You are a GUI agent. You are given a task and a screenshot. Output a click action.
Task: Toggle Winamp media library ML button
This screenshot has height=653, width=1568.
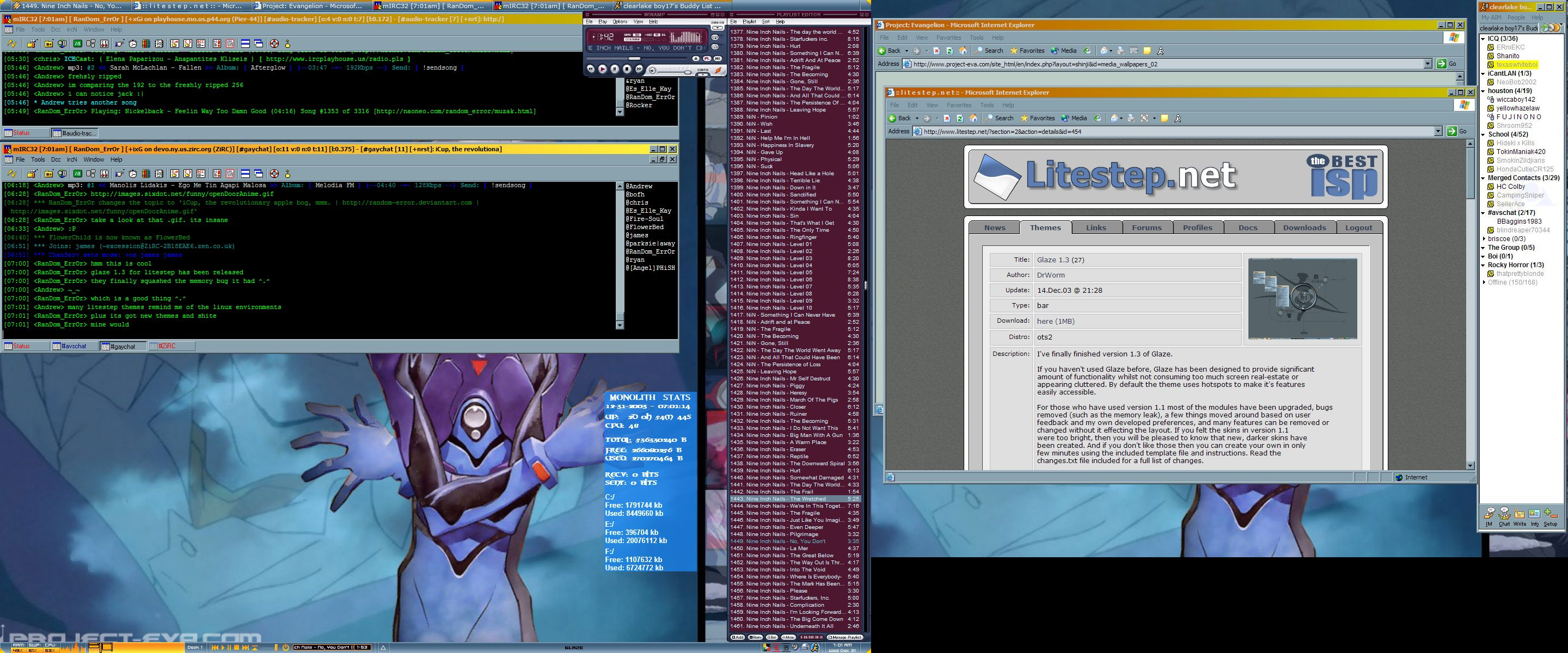tap(718, 58)
